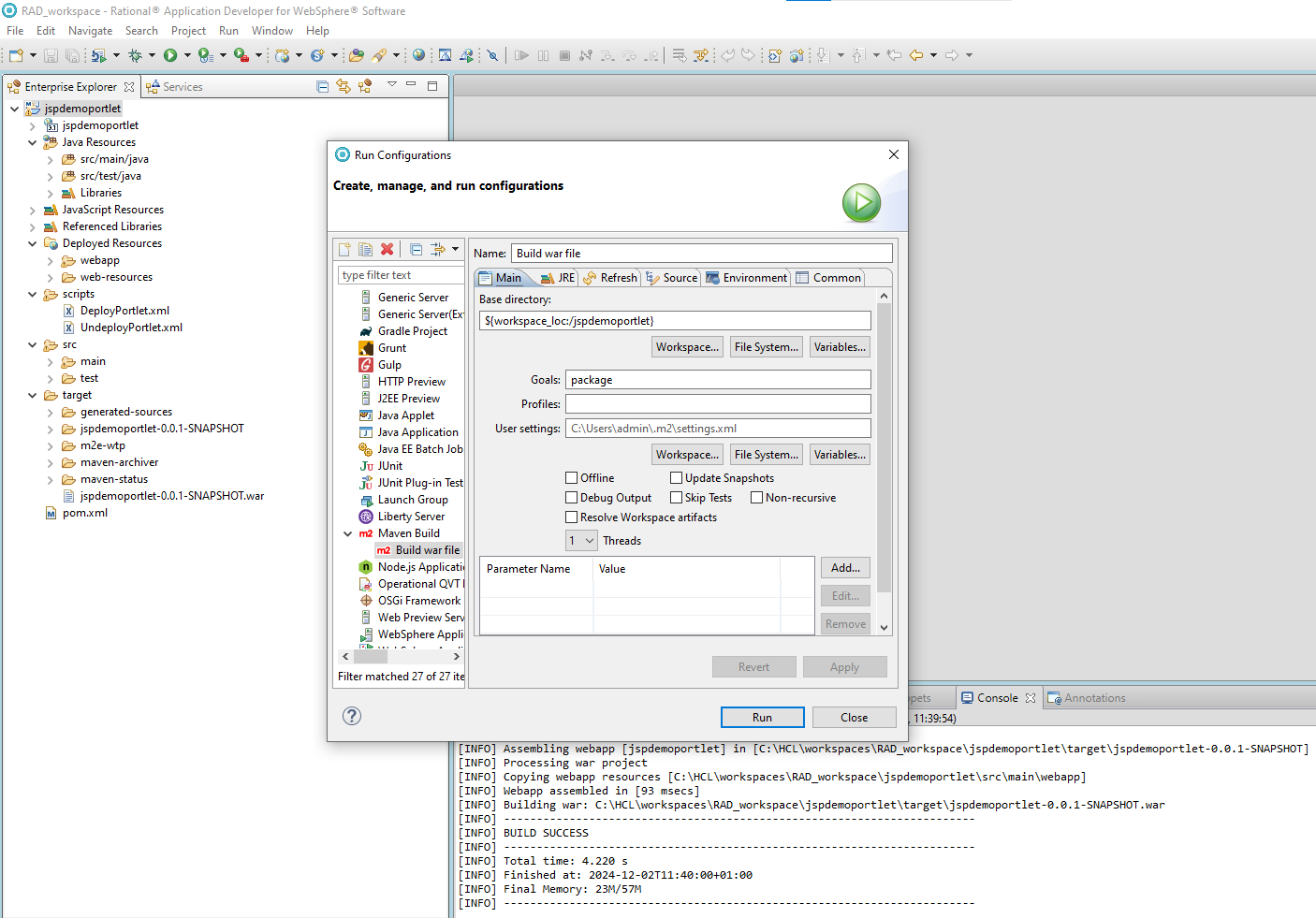Collapse the Java Resources node
This screenshot has height=918, width=1316.
click(x=32, y=142)
